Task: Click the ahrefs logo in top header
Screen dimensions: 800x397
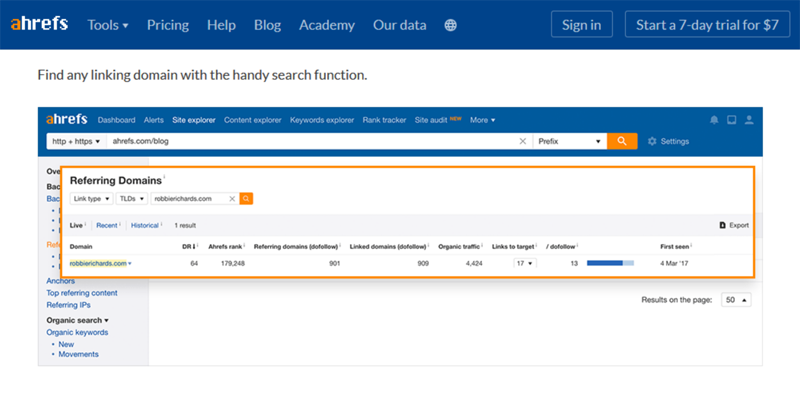Action: pos(39,24)
